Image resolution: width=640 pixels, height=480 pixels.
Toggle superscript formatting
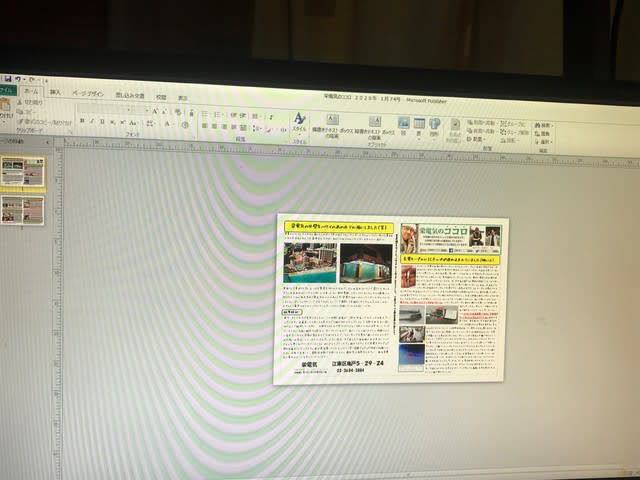(122, 122)
